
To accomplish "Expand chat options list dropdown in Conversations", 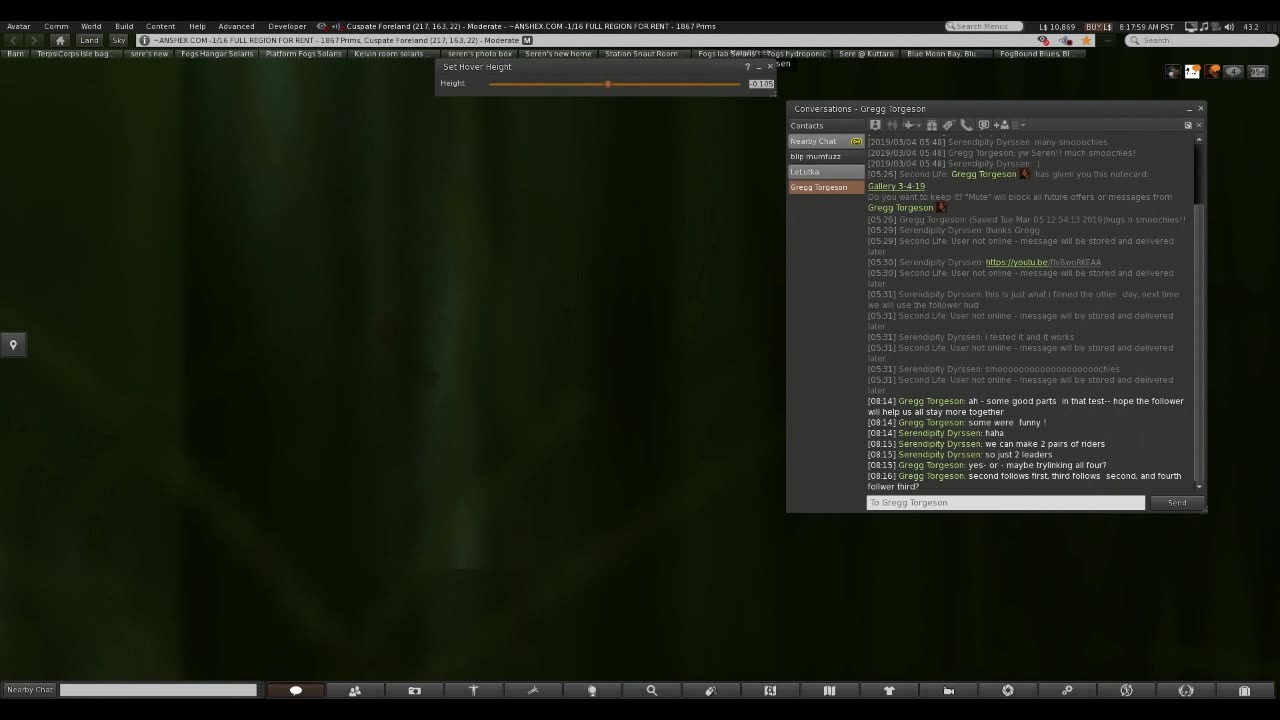I will [x=1018, y=125].
